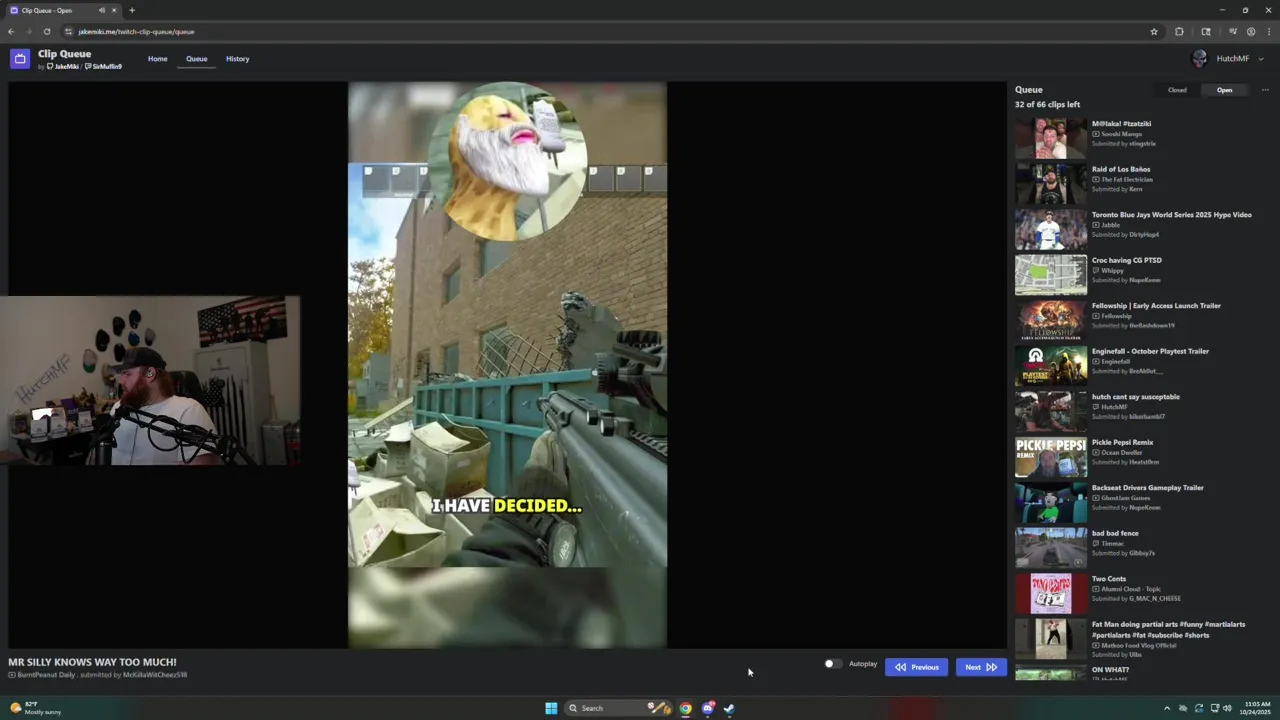Image resolution: width=1280 pixels, height=720 pixels.
Task: Toggle the Autoplay switch
Action: [x=832, y=664]
